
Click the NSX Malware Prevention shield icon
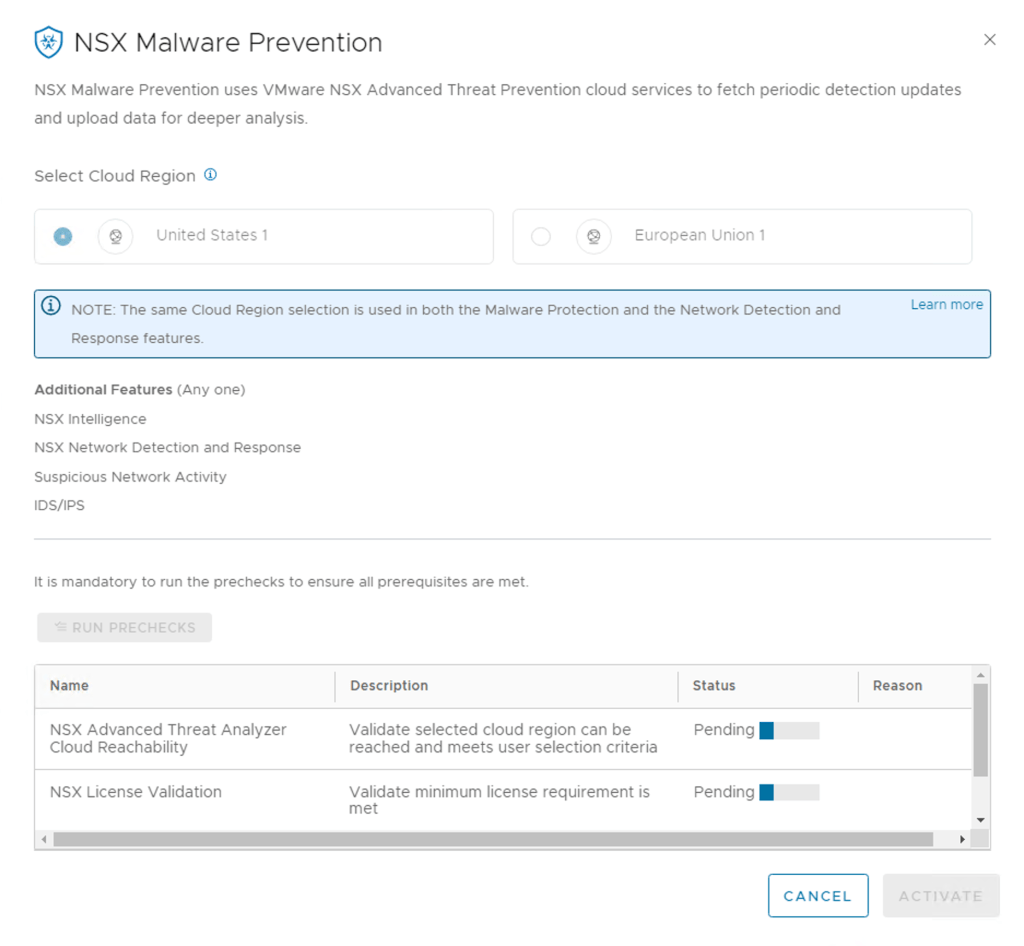48,43
